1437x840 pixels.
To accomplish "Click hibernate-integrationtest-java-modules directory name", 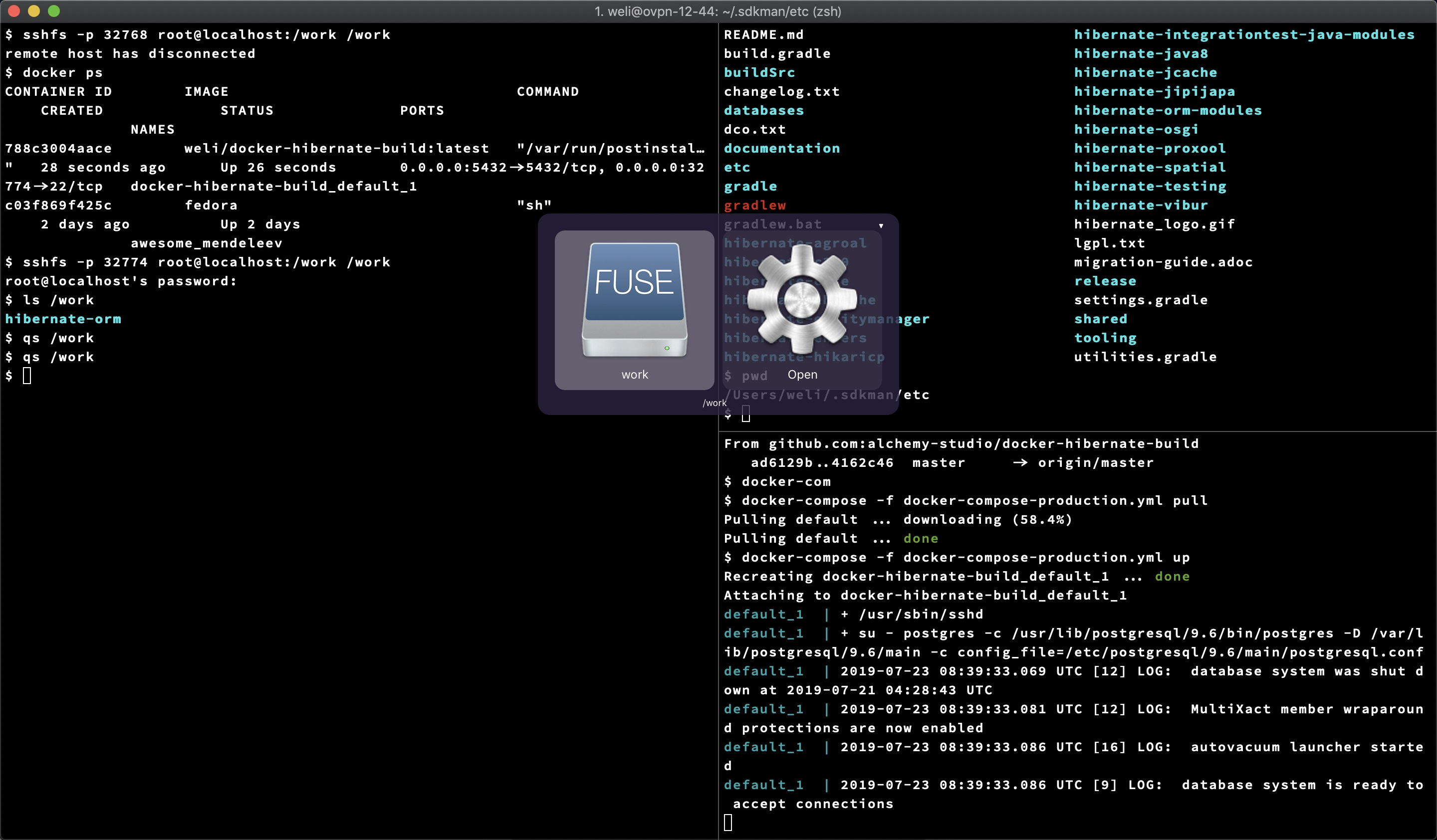I will 1244,35.
